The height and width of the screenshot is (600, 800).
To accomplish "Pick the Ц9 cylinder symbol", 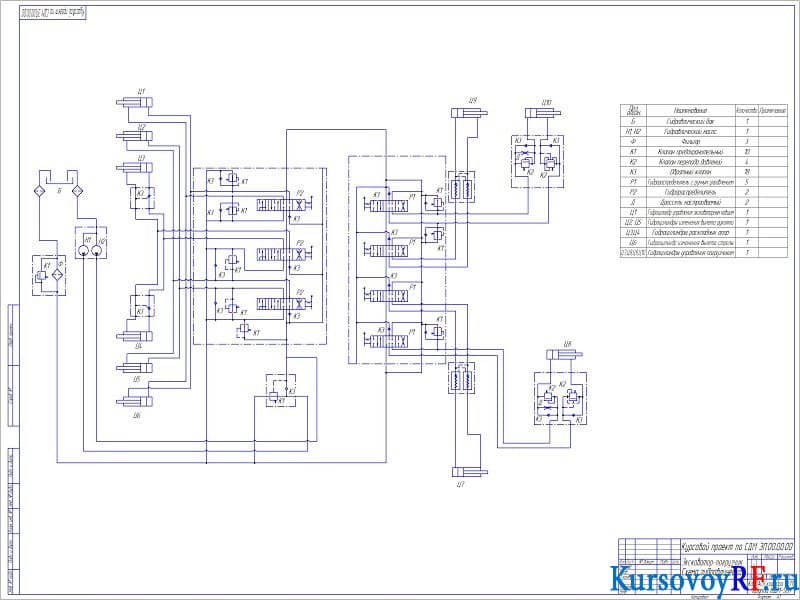I will 469,113.
